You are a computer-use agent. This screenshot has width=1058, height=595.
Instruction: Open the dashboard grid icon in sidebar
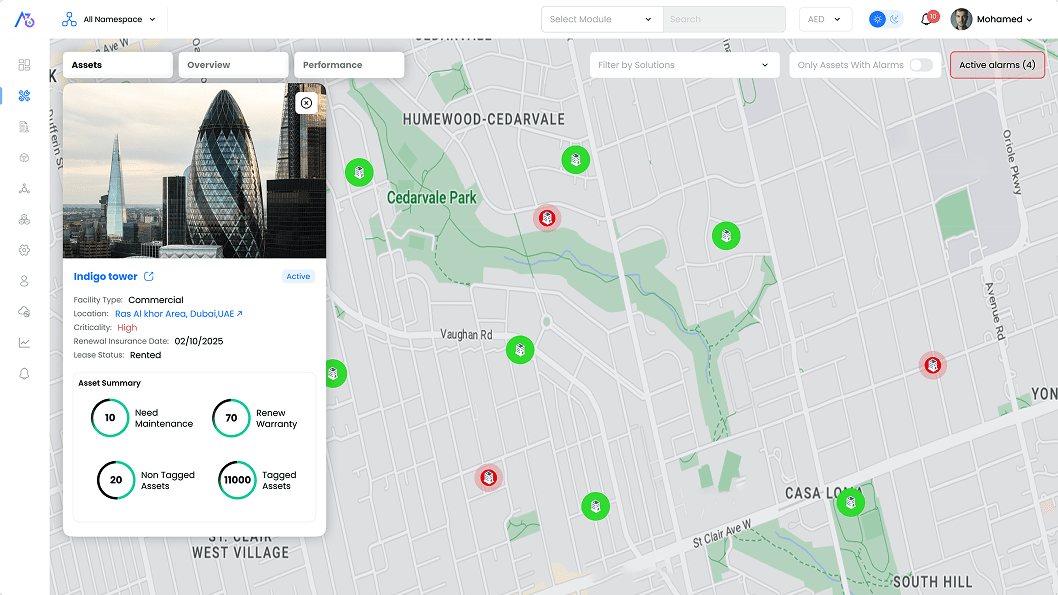click(x=24, y=65)
